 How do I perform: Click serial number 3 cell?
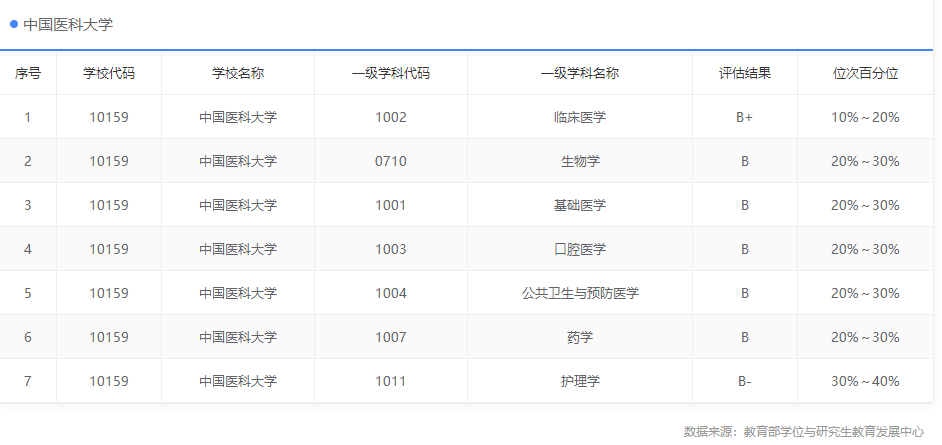[x=28, y=205]
